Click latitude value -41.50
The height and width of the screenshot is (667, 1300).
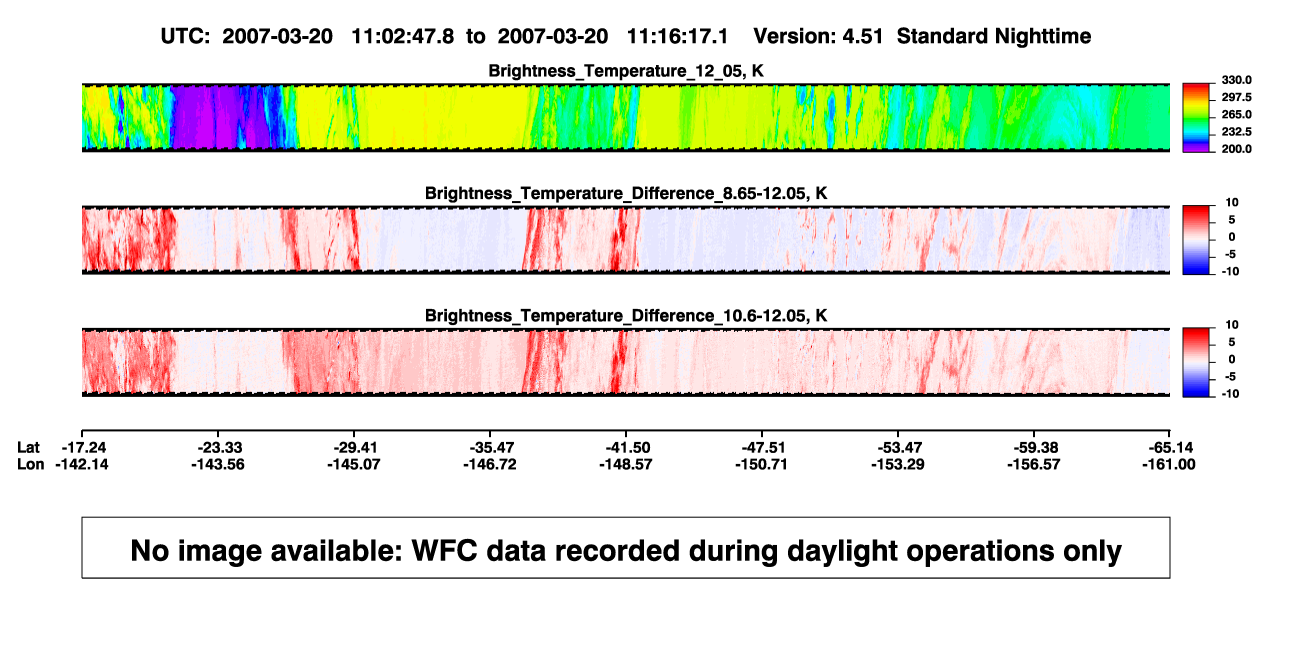(626, 447)
